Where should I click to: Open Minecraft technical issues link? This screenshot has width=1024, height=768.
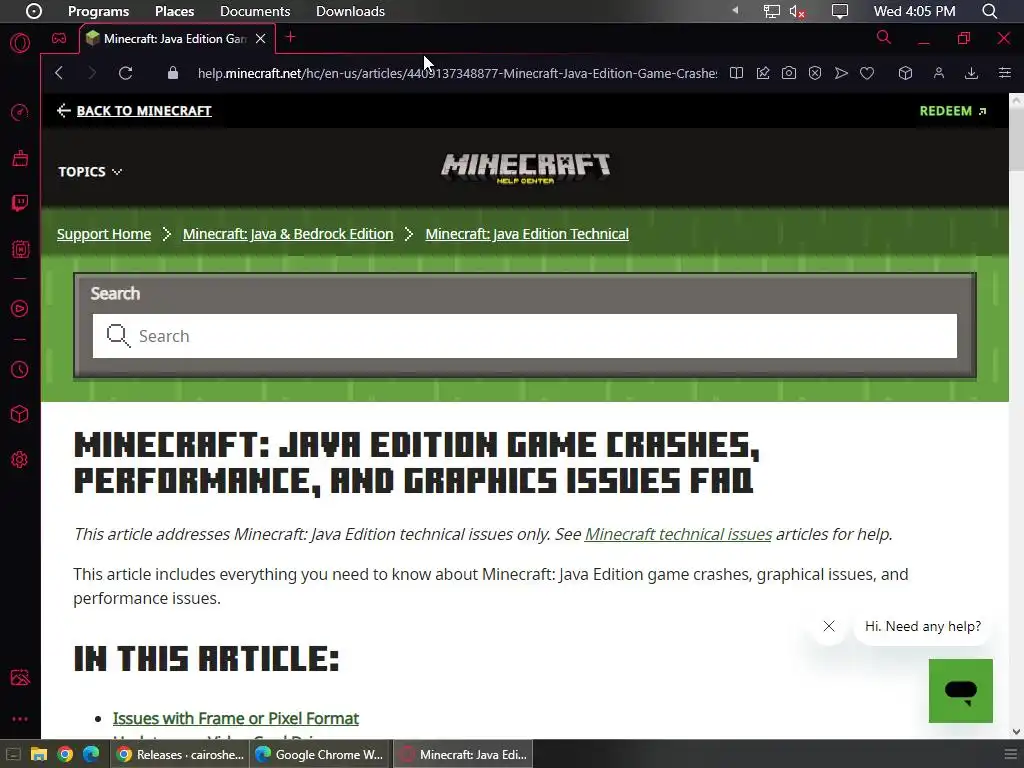[x=678, y=534]
